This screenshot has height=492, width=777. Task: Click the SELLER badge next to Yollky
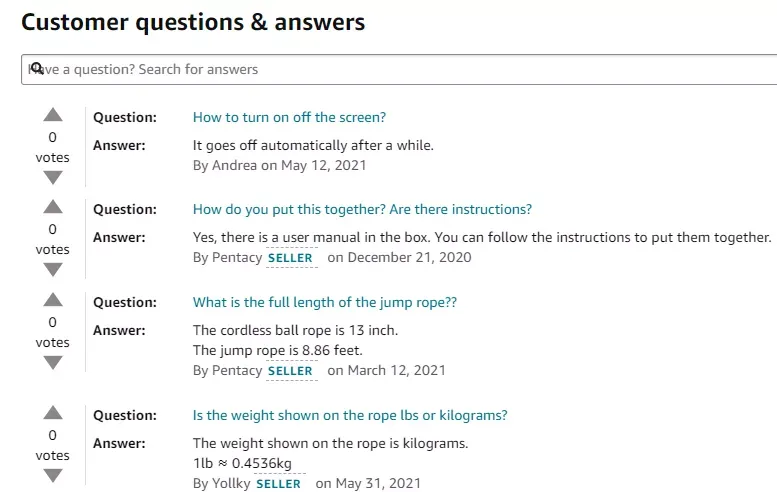tap(278, 484)
